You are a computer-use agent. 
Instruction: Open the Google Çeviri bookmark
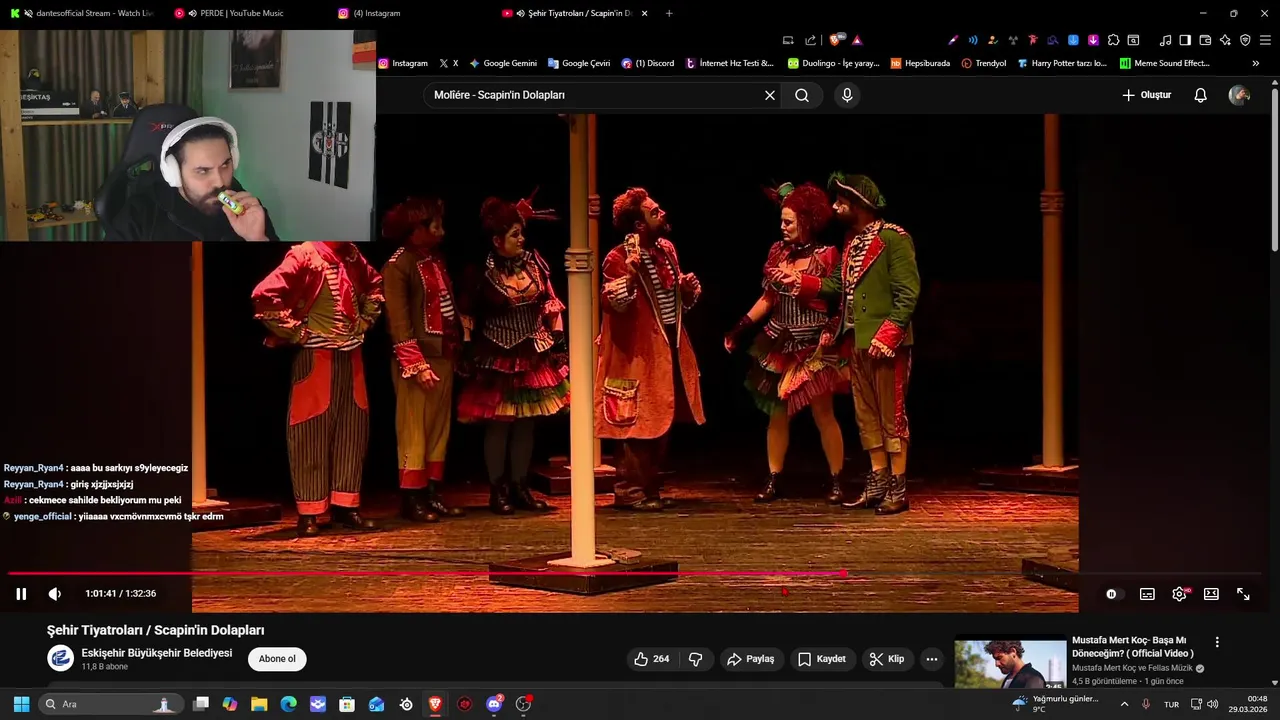pyautogui.click(x=579, y=63)
